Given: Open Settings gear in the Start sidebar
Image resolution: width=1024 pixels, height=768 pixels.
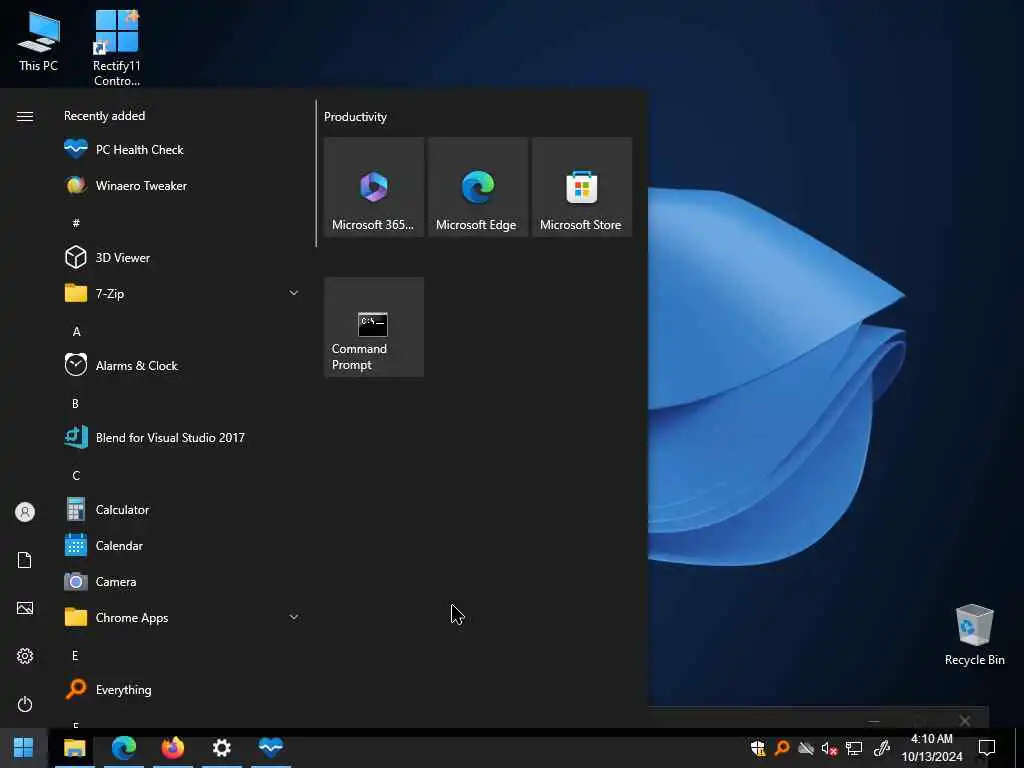Looking at the screenshot, I should tap(25, 656).
